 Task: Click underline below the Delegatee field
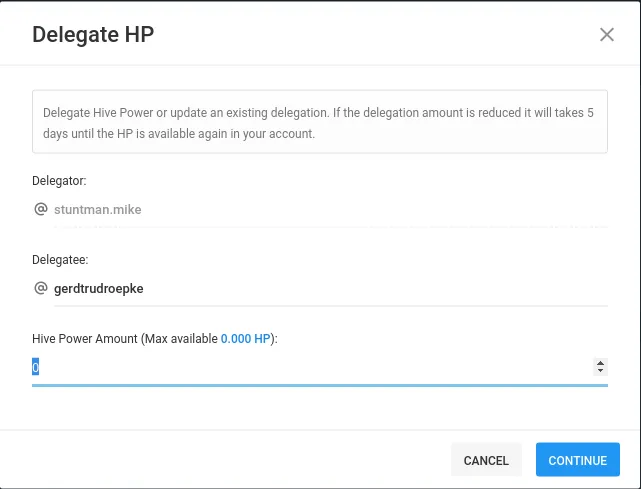coord(331,305)
